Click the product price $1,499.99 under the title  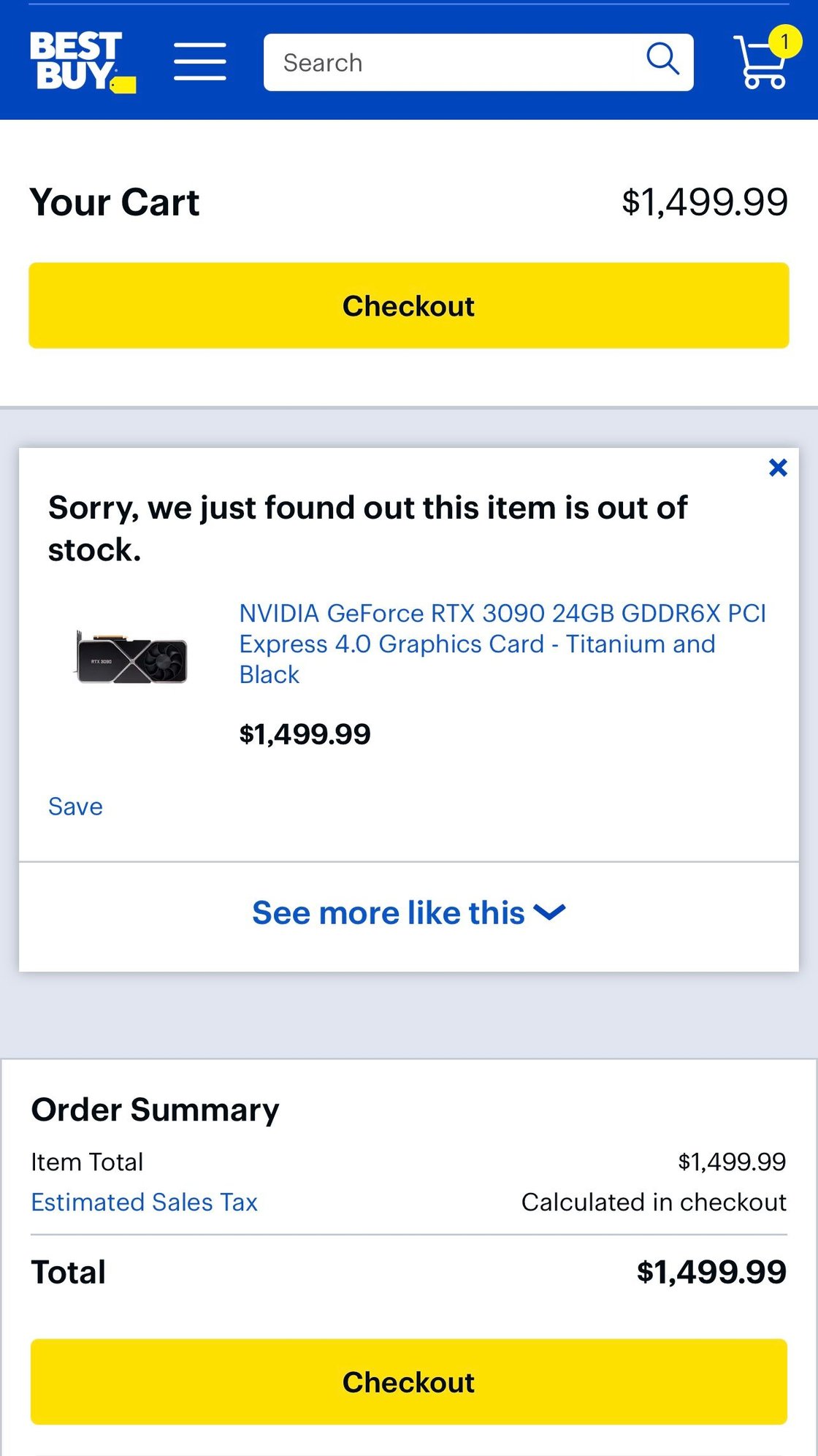(x=305, y=734)
